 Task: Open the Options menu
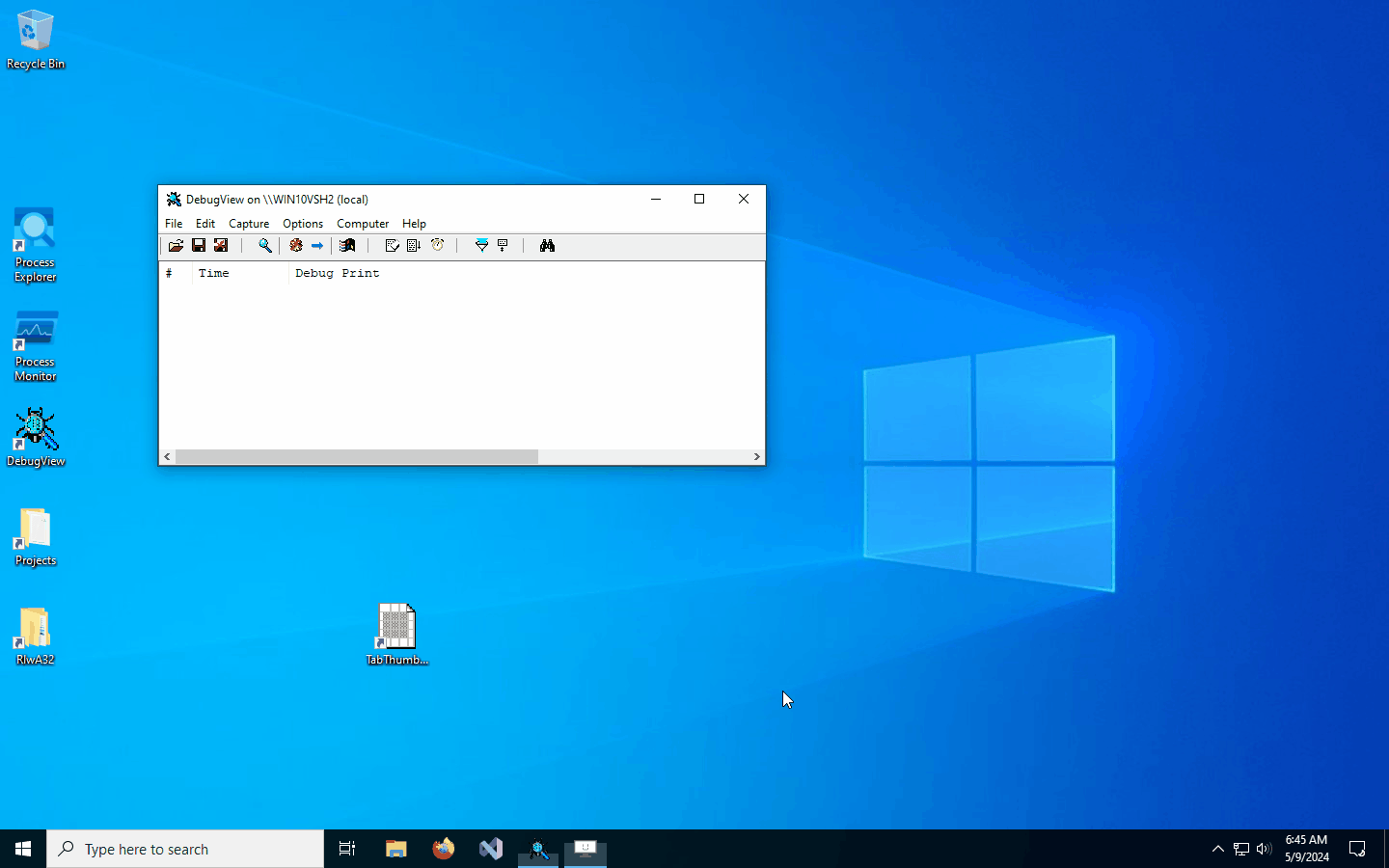(x=303, y=224)
